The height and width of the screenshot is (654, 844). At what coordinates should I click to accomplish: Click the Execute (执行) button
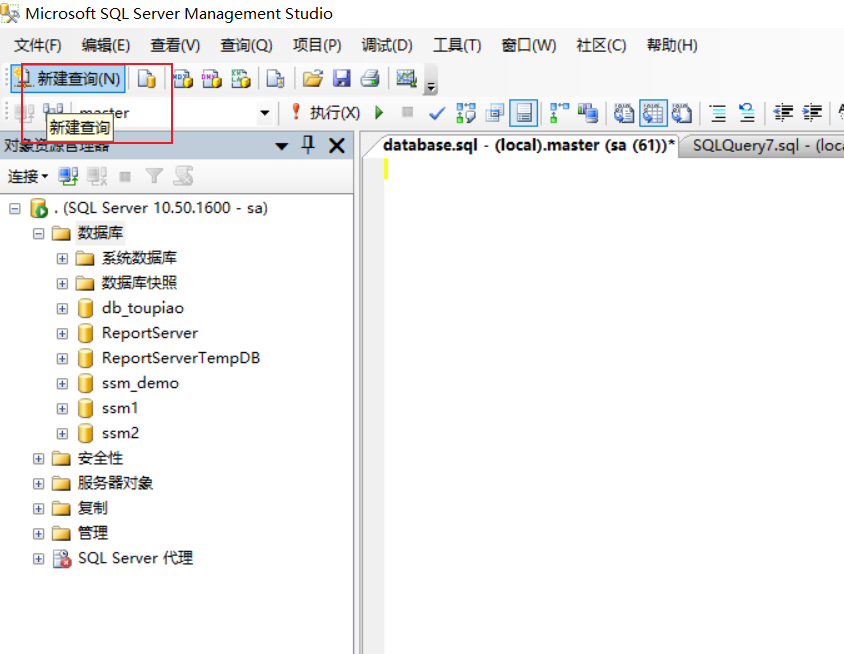click(326, 112)
